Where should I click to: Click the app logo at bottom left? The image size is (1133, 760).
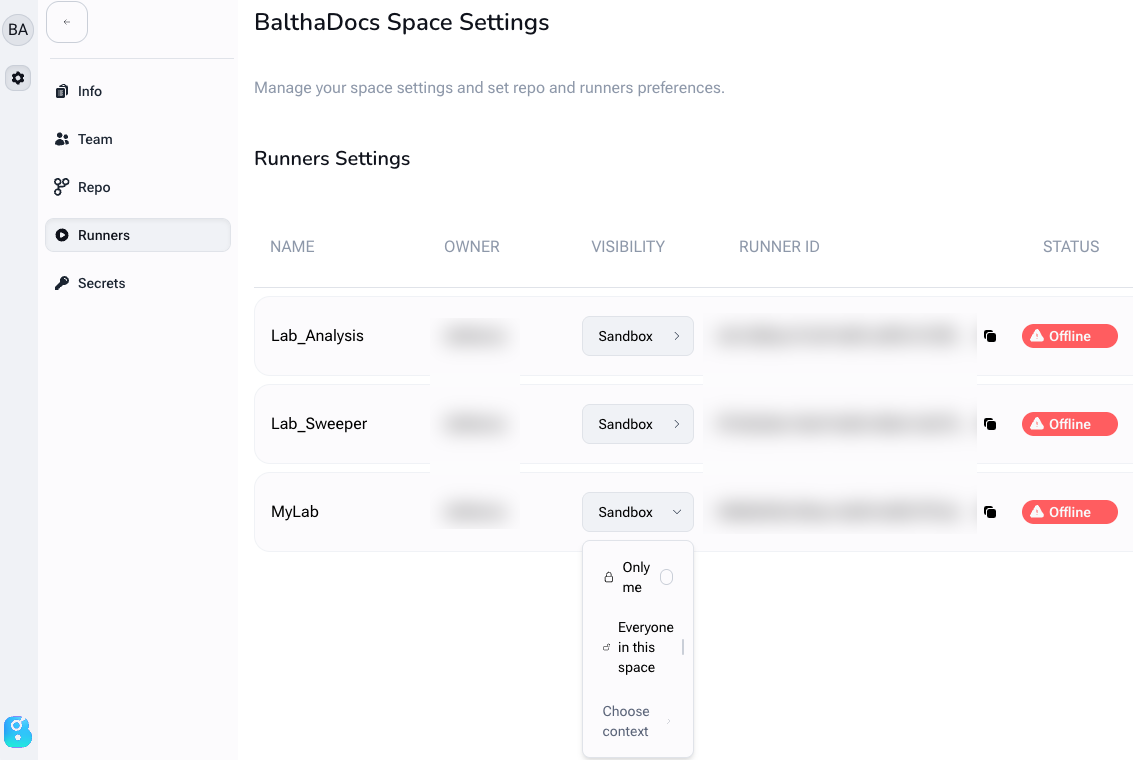[x=18, y=732]
